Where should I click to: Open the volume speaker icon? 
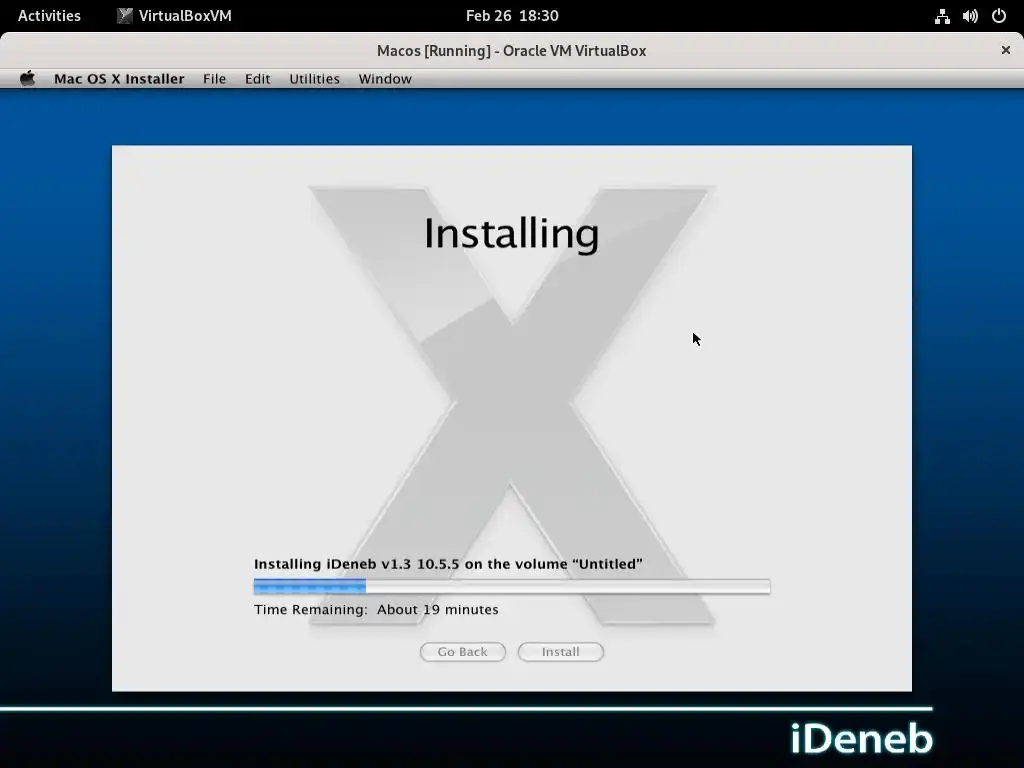[970, 16]
